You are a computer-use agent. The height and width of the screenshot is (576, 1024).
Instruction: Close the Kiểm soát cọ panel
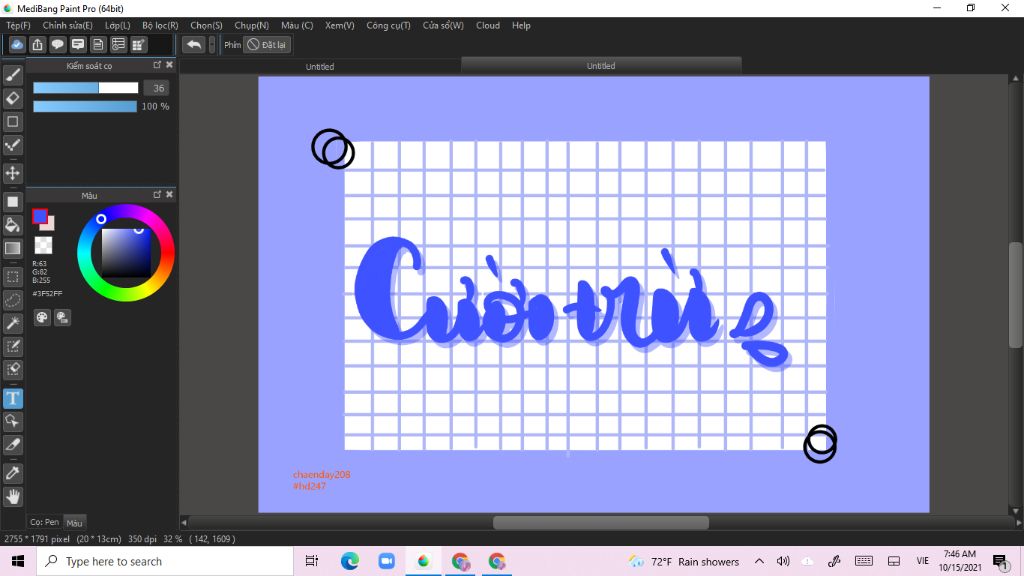(170, 65)
